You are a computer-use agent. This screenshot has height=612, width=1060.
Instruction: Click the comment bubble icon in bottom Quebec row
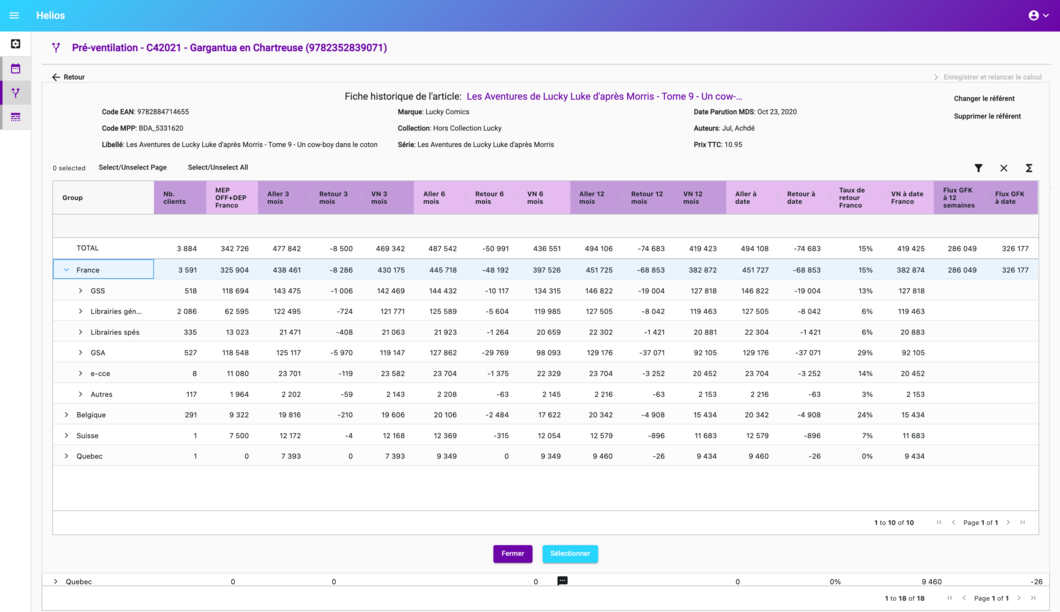pos(562,581)
